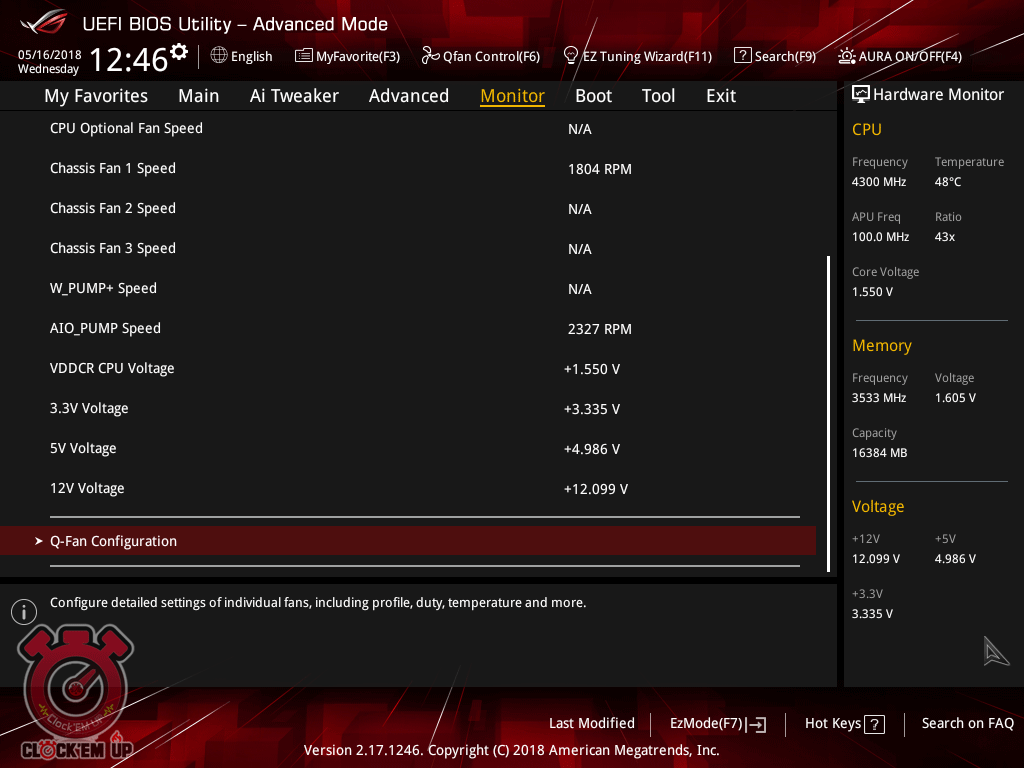Switch to EzMode(F7)
This screenshot has height=768, width=1024.
717,723
